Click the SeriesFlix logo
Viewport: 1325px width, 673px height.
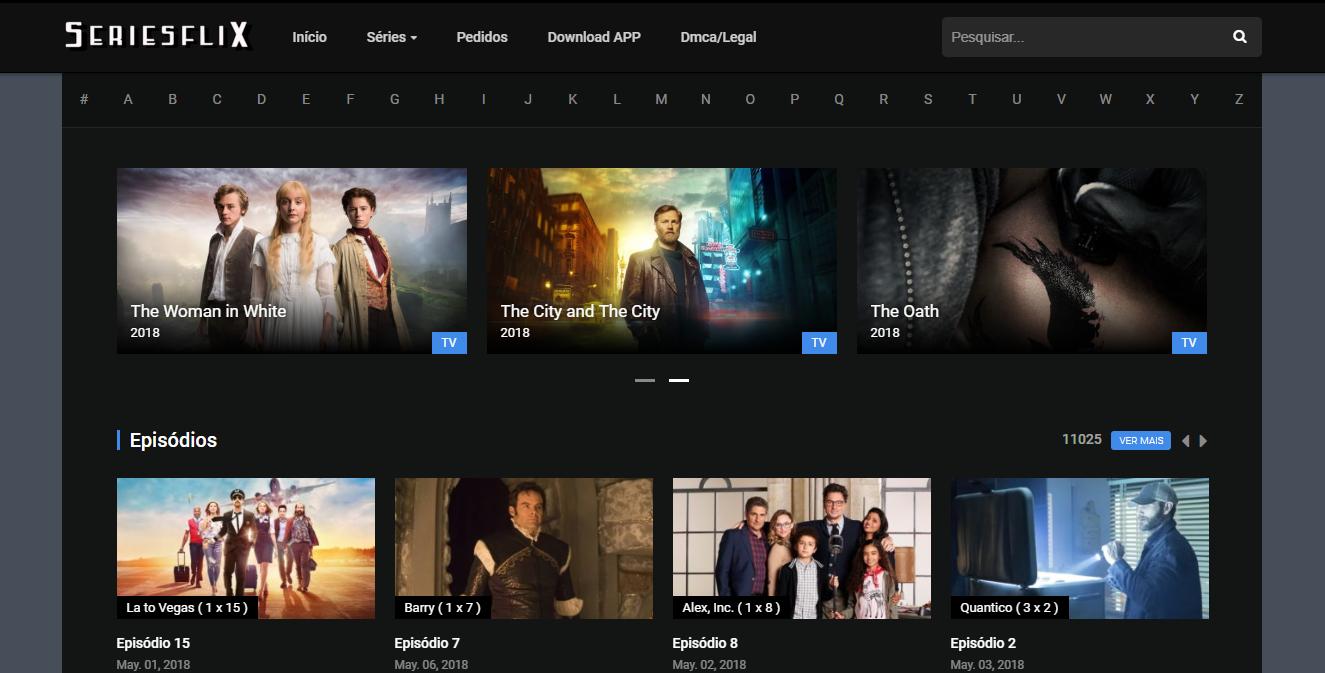[x=157, y=36]
